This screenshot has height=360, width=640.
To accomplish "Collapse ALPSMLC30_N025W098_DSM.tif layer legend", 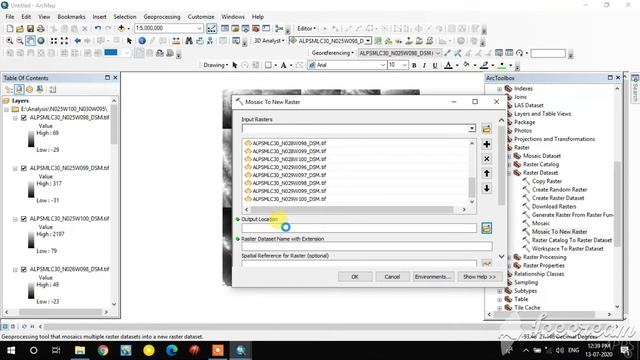I will pyautogui.click(x=15, y=118).
